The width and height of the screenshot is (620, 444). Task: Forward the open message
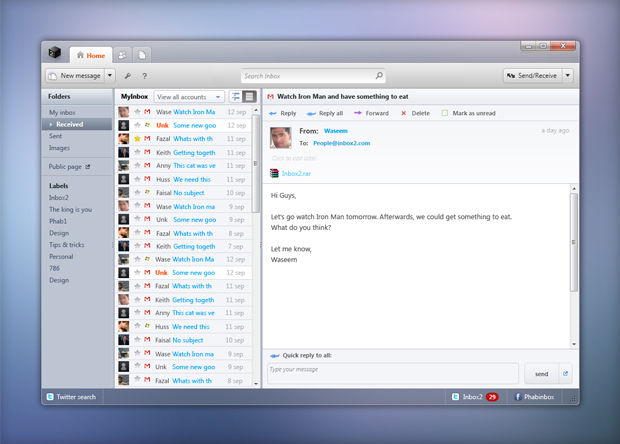point(371,113)
